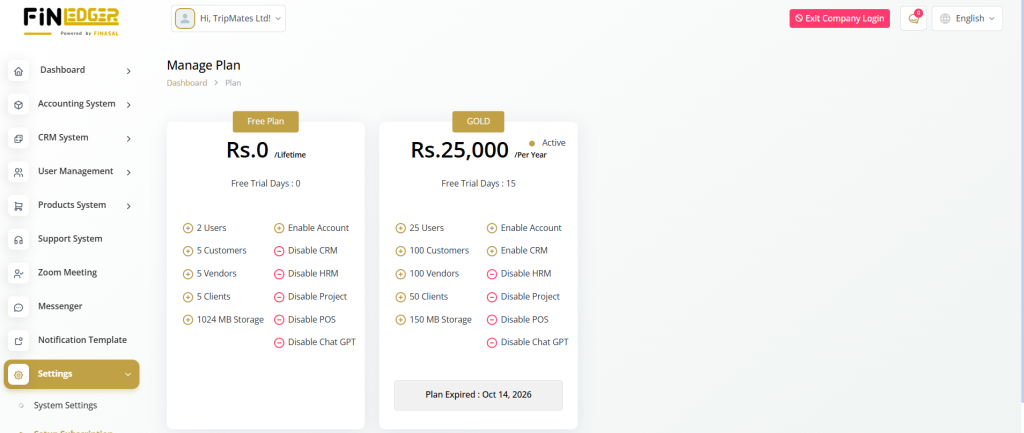Viewport: 1024px width, 433px height.
Task: Follow the Dashboard breadcrumb link
Action: (187, 83)
